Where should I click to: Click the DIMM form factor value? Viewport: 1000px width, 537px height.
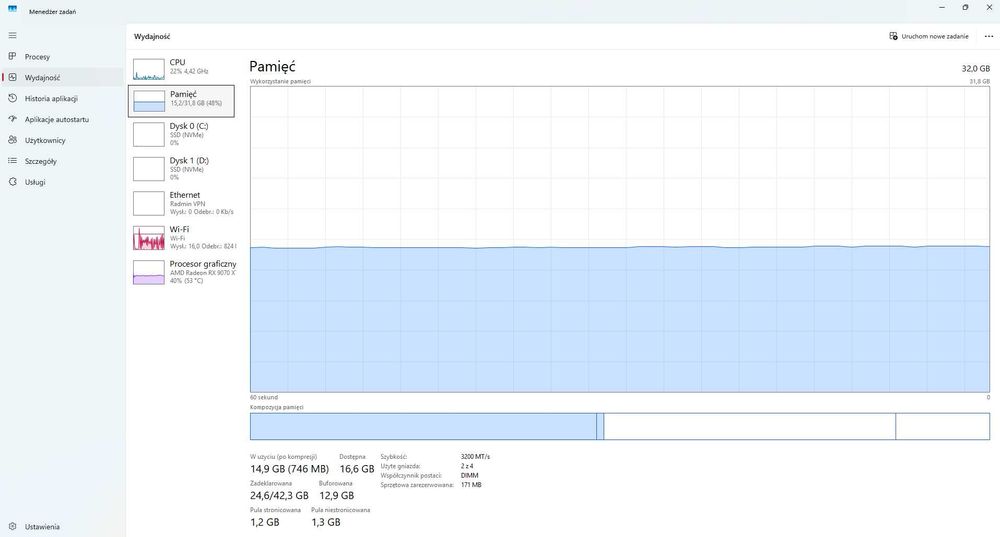tap(469, 475)
